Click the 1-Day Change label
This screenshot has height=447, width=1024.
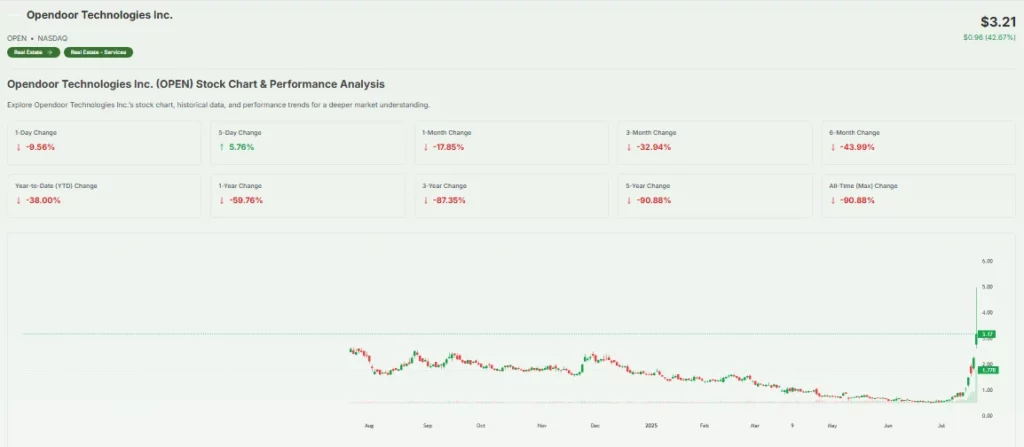tap(35, 133)
